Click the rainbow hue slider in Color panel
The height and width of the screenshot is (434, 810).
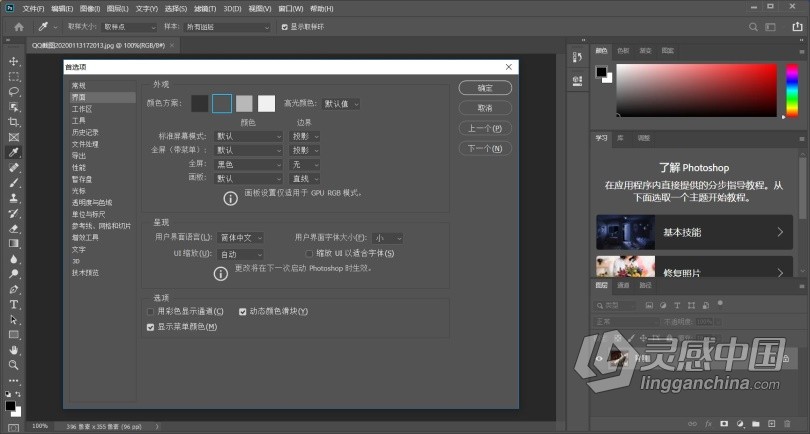(792, 90)
